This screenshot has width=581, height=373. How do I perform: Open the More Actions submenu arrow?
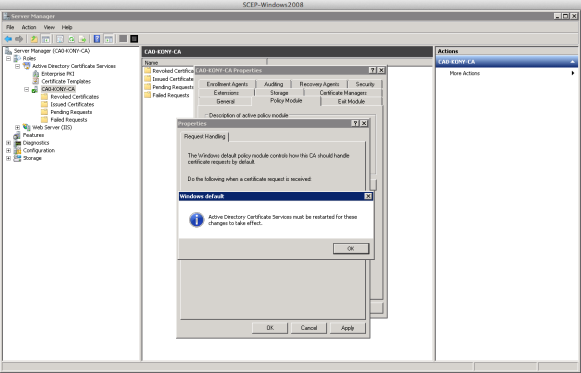(x=573, y=73)
